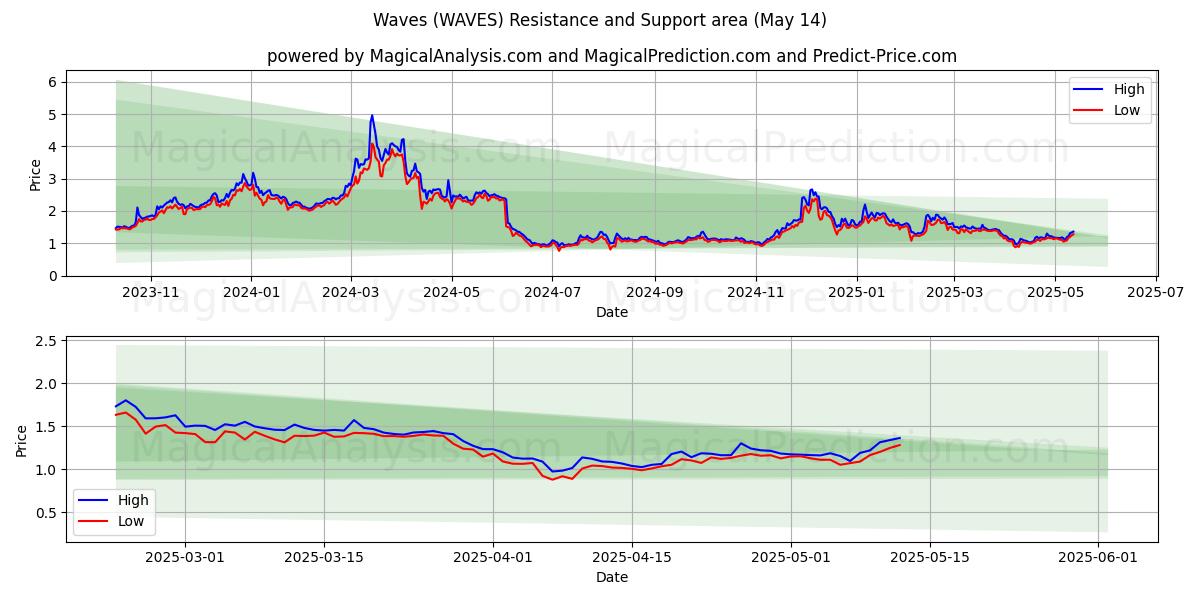This screenshot has width=1200, height=600.
Task: Click the top chart 'Date' axis label
Action: coord(612,312)
